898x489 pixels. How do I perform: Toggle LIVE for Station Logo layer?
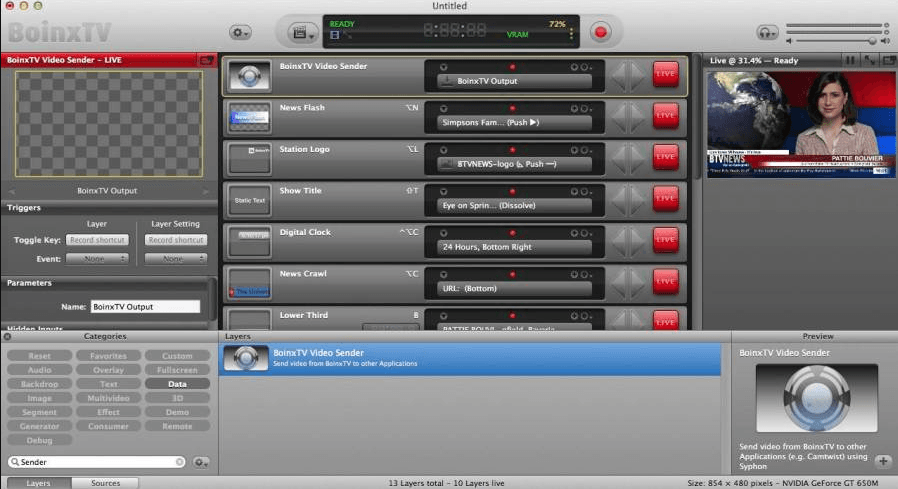click(665, 156)
